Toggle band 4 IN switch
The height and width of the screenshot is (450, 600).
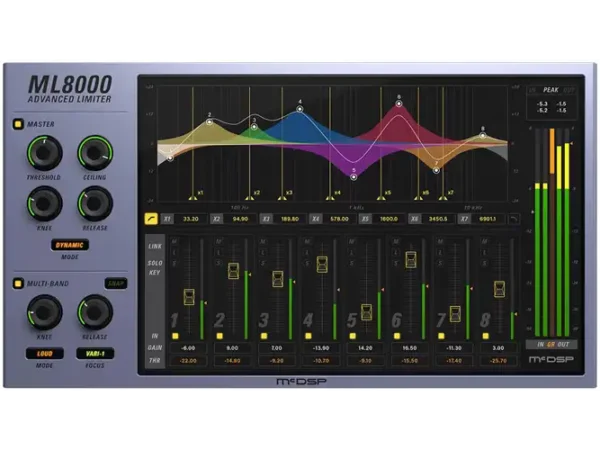(308, 336)
